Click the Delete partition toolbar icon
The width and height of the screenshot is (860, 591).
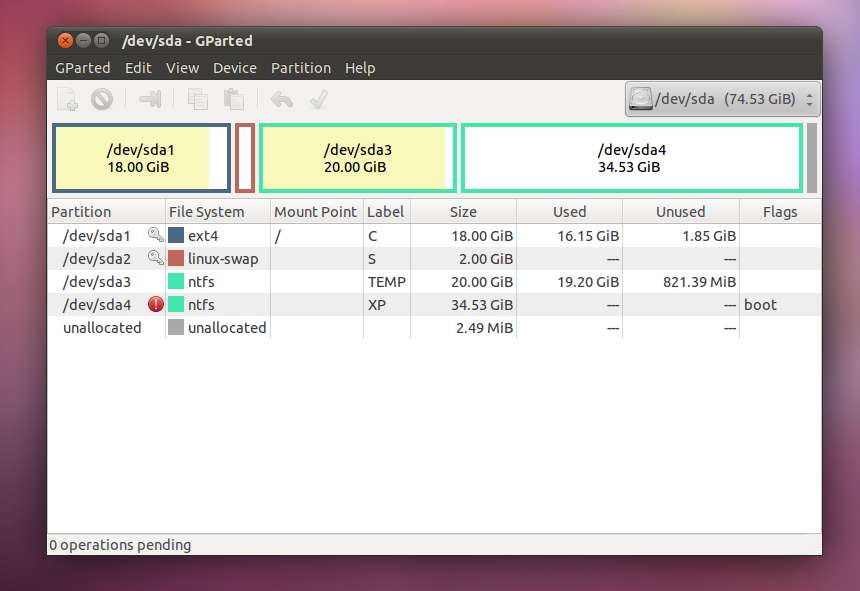click(x=101, y=99)
